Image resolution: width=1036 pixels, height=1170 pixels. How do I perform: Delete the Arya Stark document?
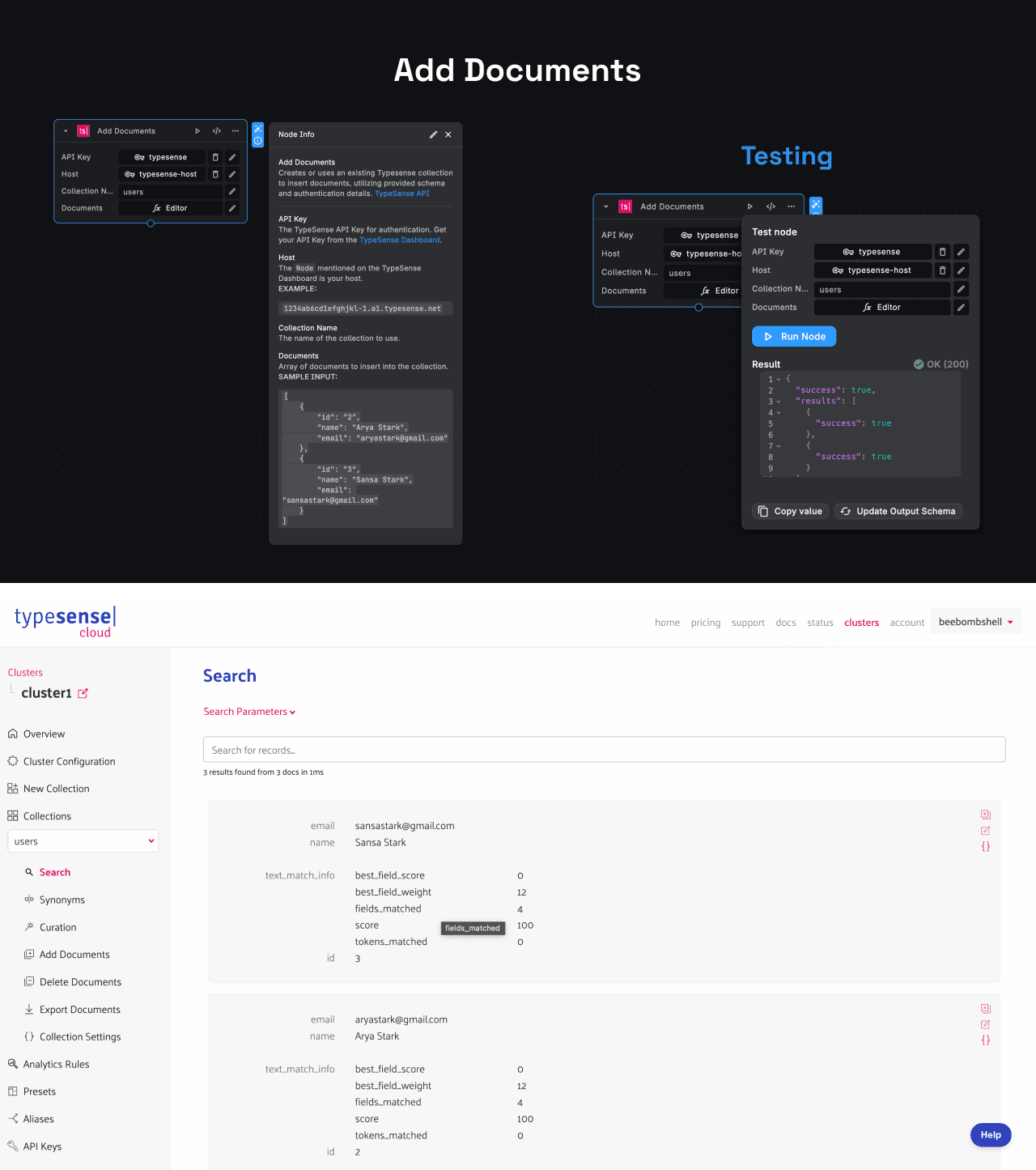click(x=986, y=1008)
